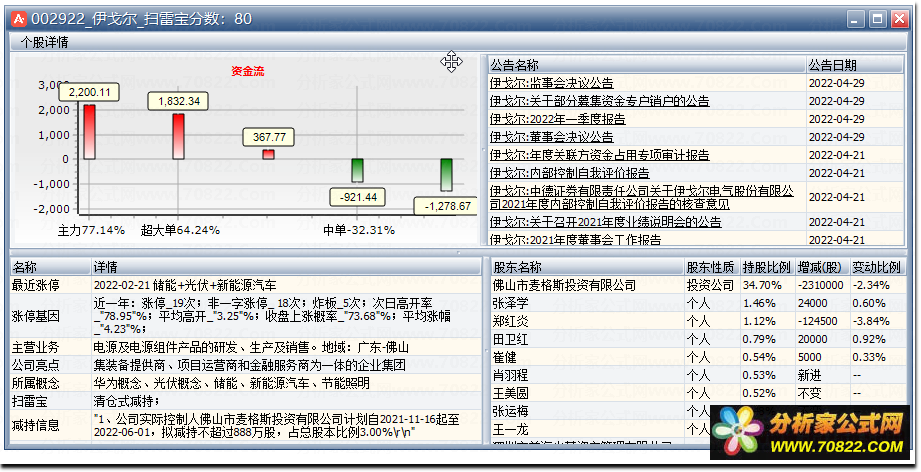The image size is (921, 472).
Task: Open 中德证券 核查意见 announcement link
Action: [642, 197]
